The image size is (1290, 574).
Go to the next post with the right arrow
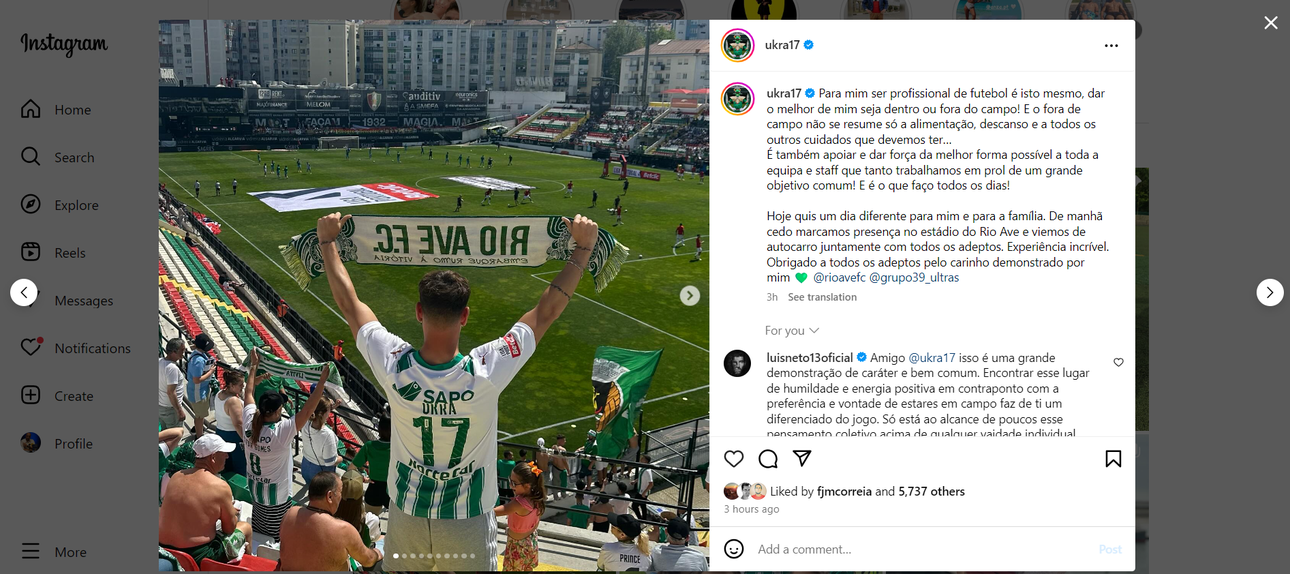coord(1270,292)
